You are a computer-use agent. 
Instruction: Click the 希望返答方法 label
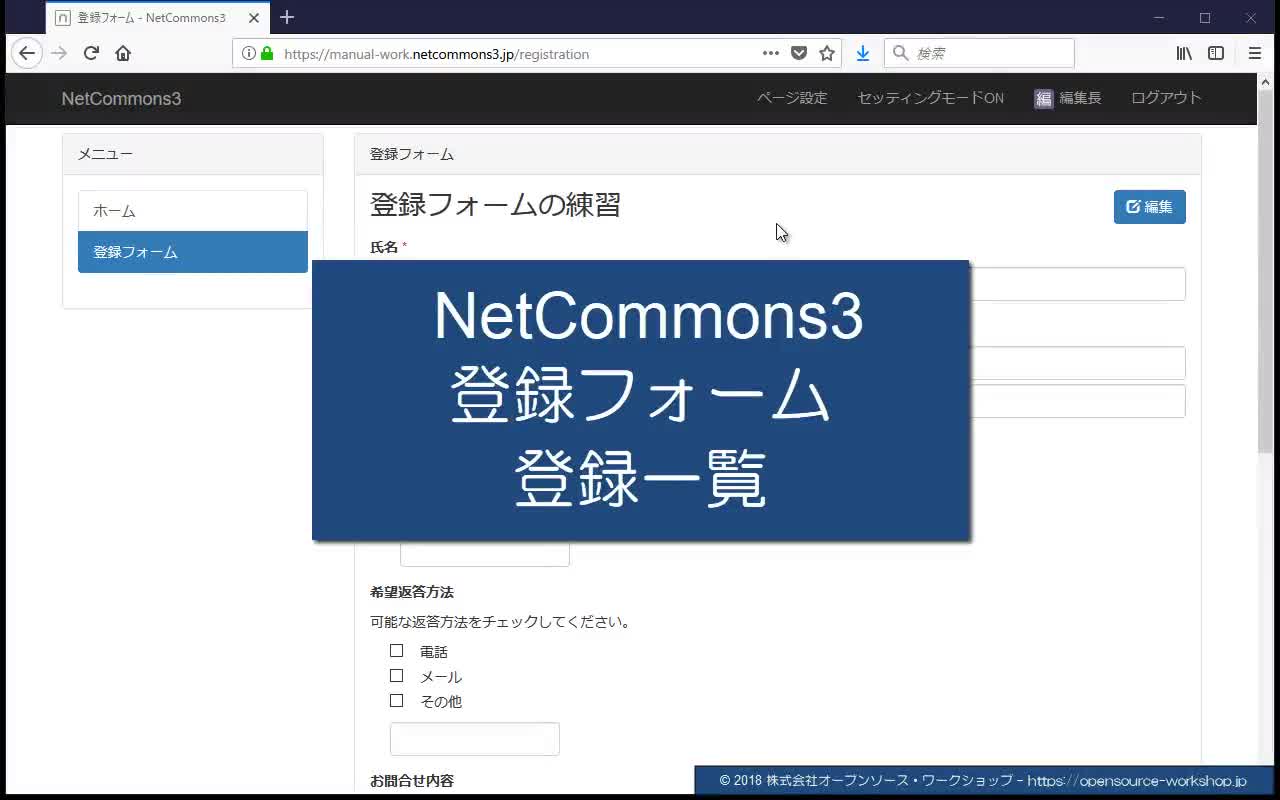412,592
